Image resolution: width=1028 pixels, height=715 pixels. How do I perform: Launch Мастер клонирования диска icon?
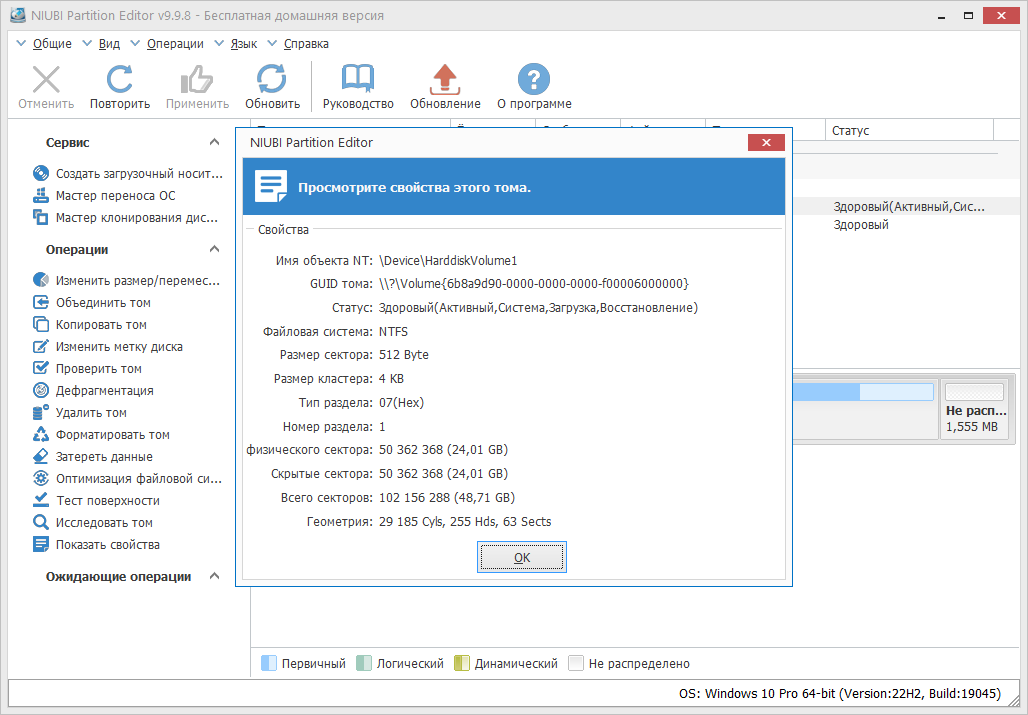(41, 218)
